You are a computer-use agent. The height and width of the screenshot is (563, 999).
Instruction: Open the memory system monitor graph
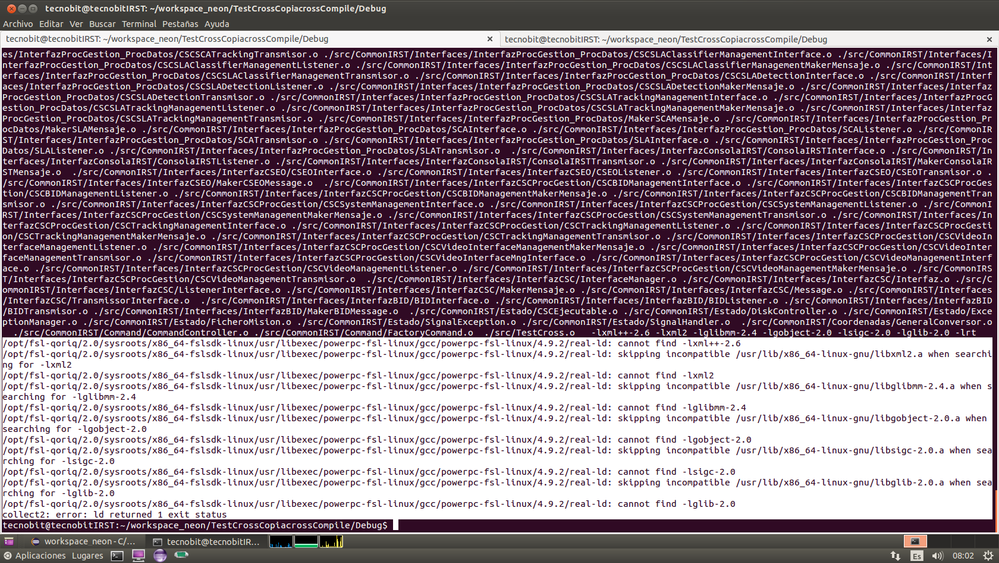pyautogui.click(x=306, y=541)
